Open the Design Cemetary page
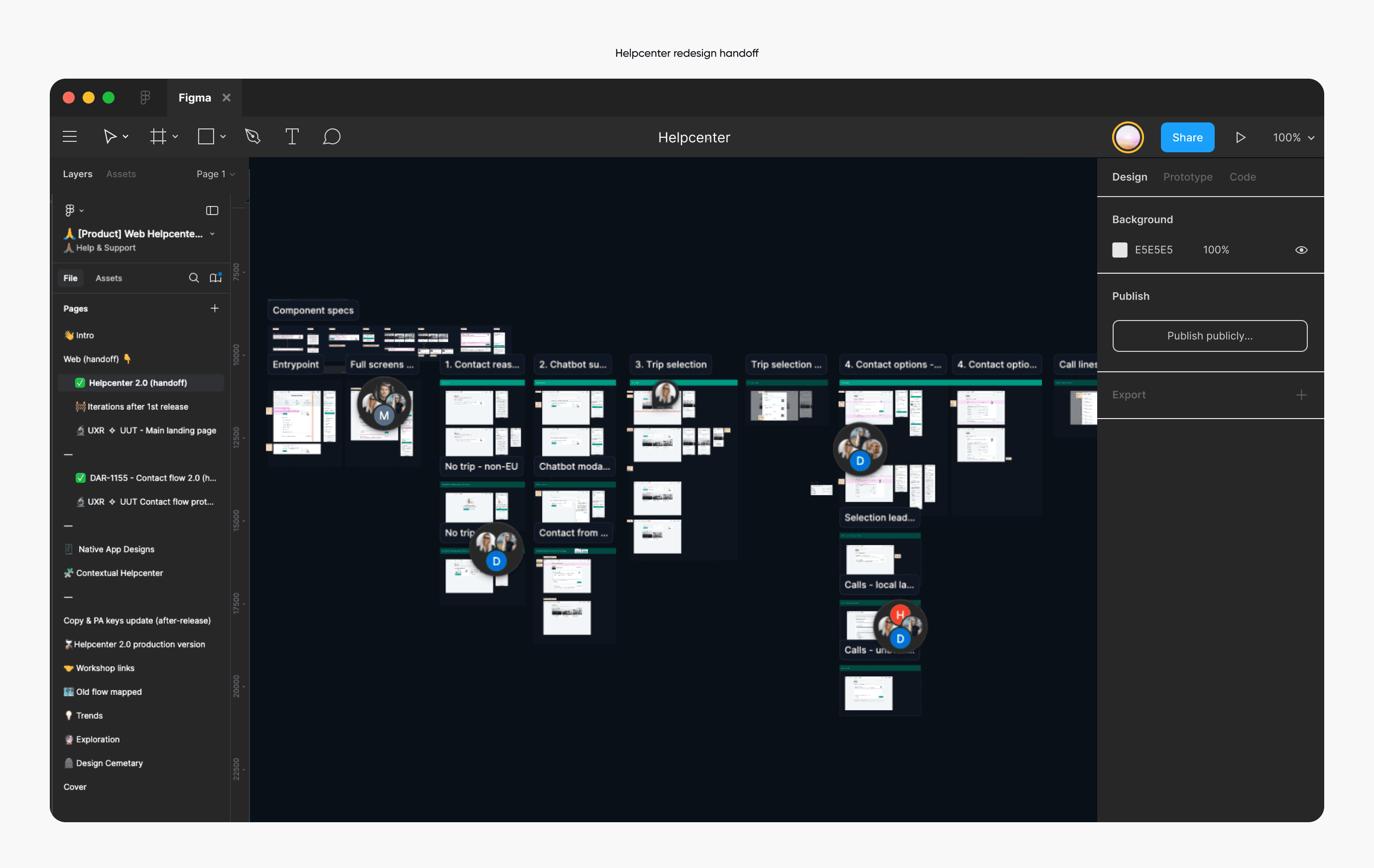Screen dimensions: 1374x868 (x=109, y=763)
